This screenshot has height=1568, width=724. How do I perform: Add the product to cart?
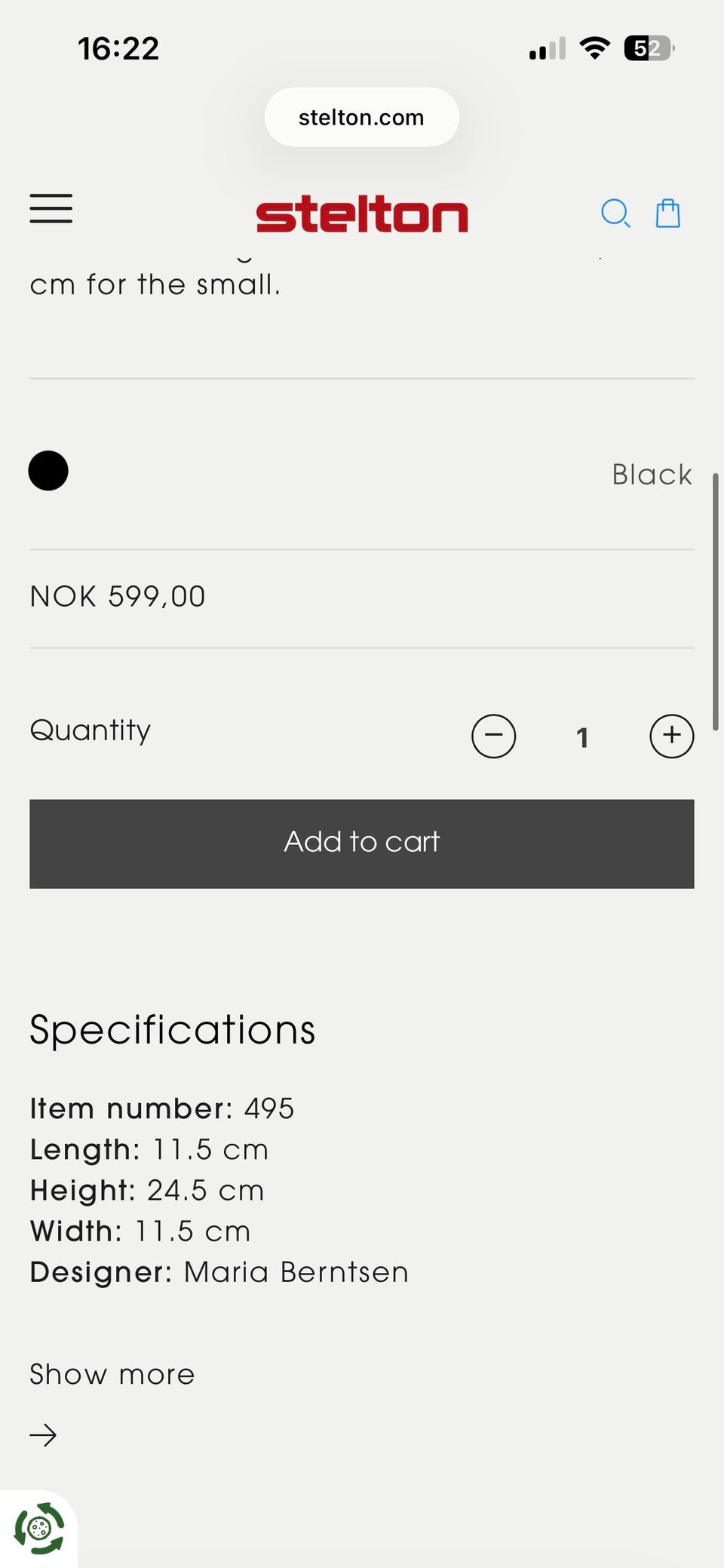point(362,844)
